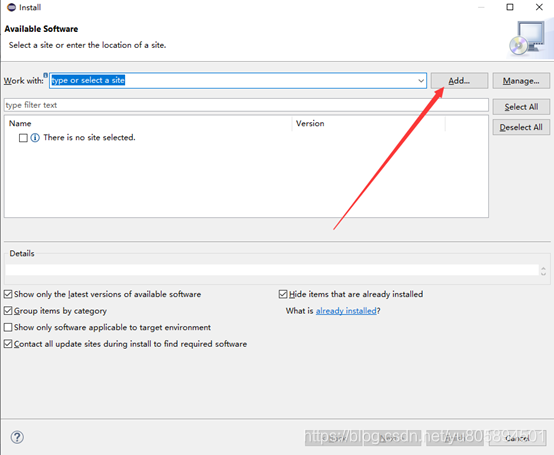The image size is (554, 455).
Task: Click Deselect All button
Action: (x=521, y=127)
